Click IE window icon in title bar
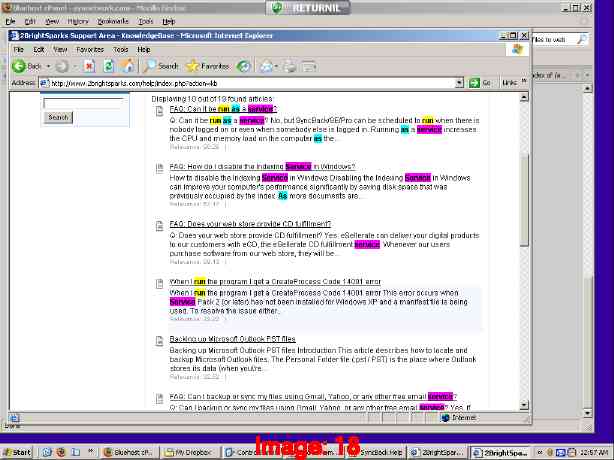The height and width of the screenshot is (460, 614). (14, 36)
